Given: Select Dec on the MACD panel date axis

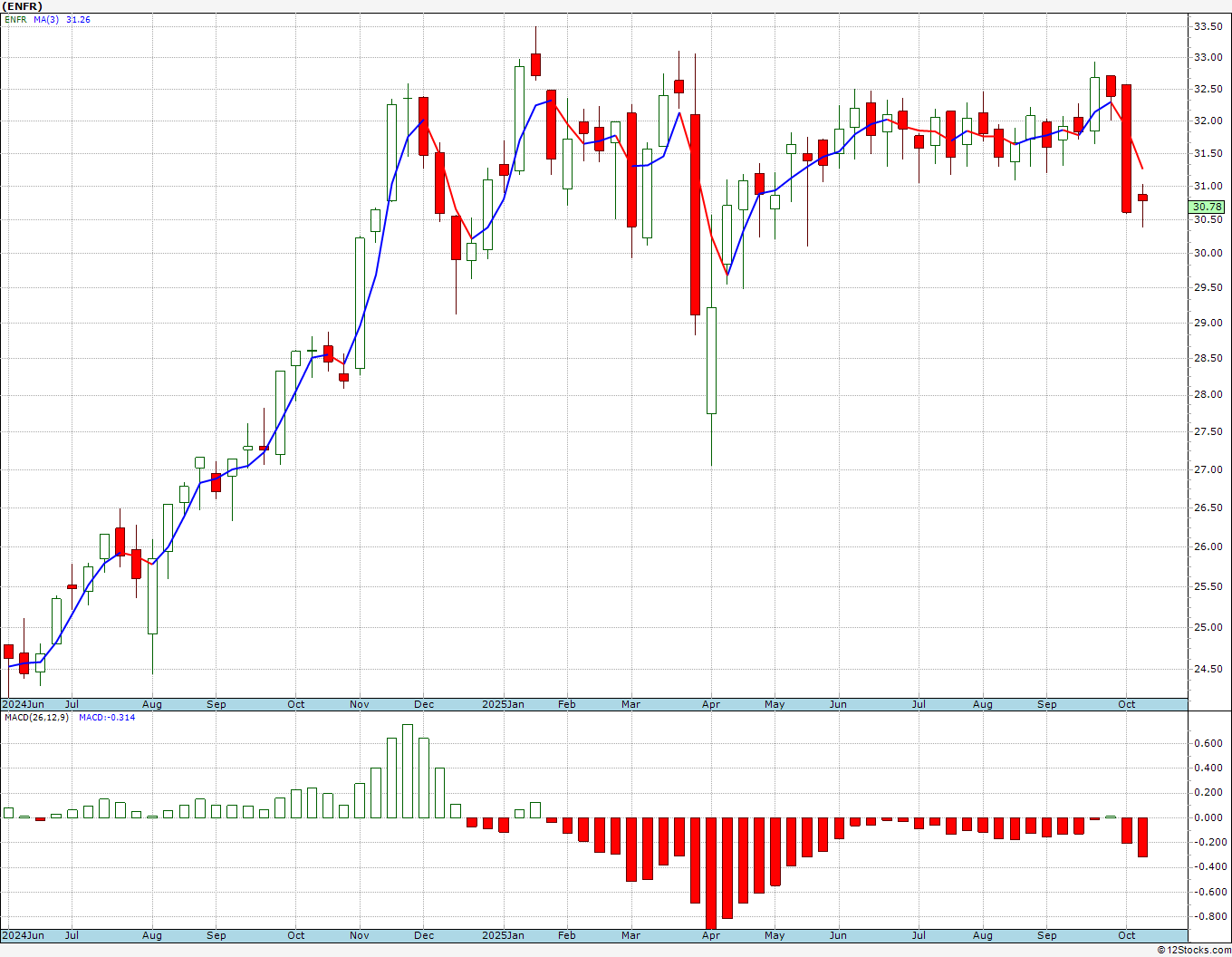Looking at the screenshot, I should click(424, 935).
